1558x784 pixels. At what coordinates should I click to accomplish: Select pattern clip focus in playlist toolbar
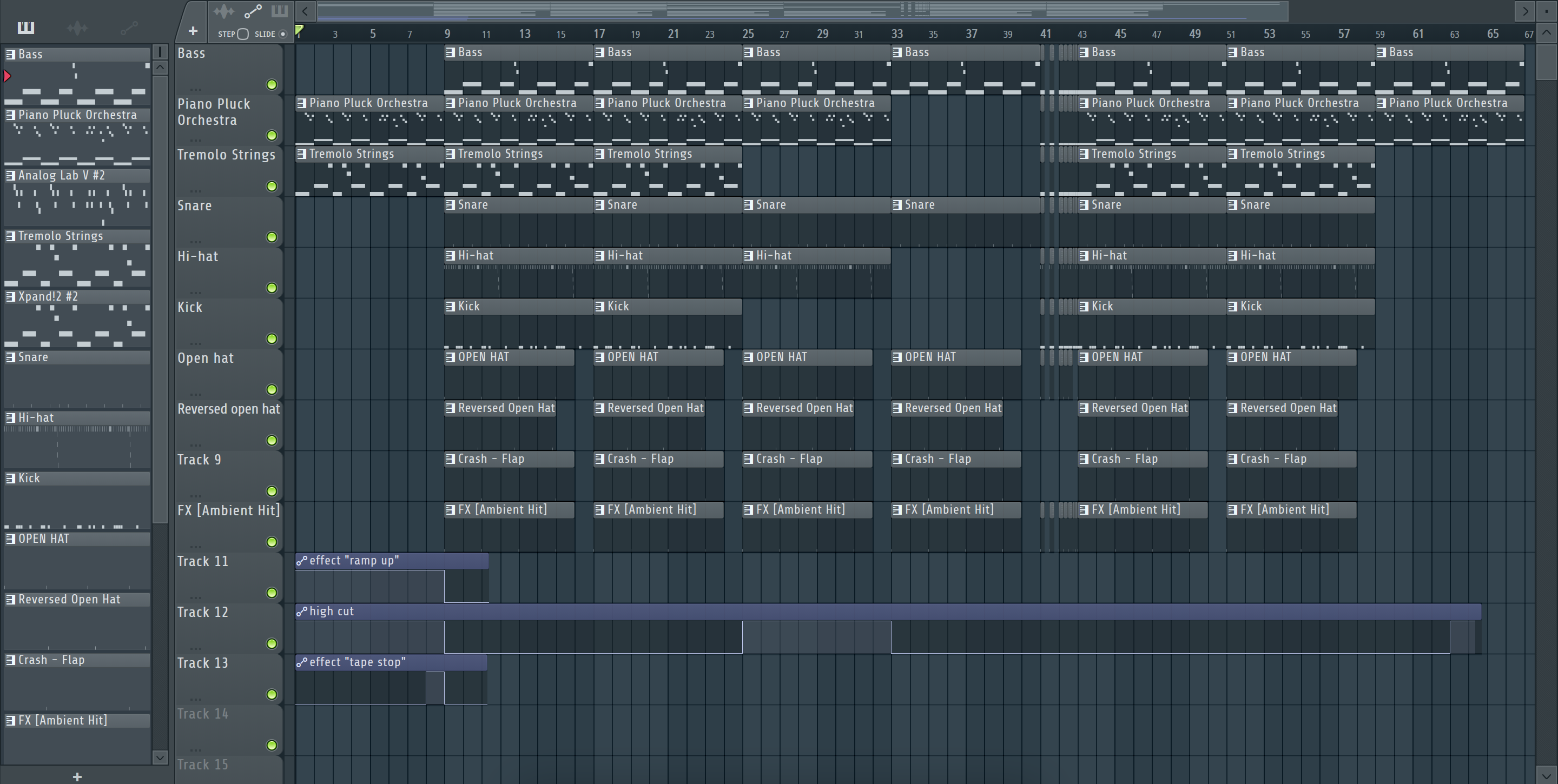tap(280, 11)
